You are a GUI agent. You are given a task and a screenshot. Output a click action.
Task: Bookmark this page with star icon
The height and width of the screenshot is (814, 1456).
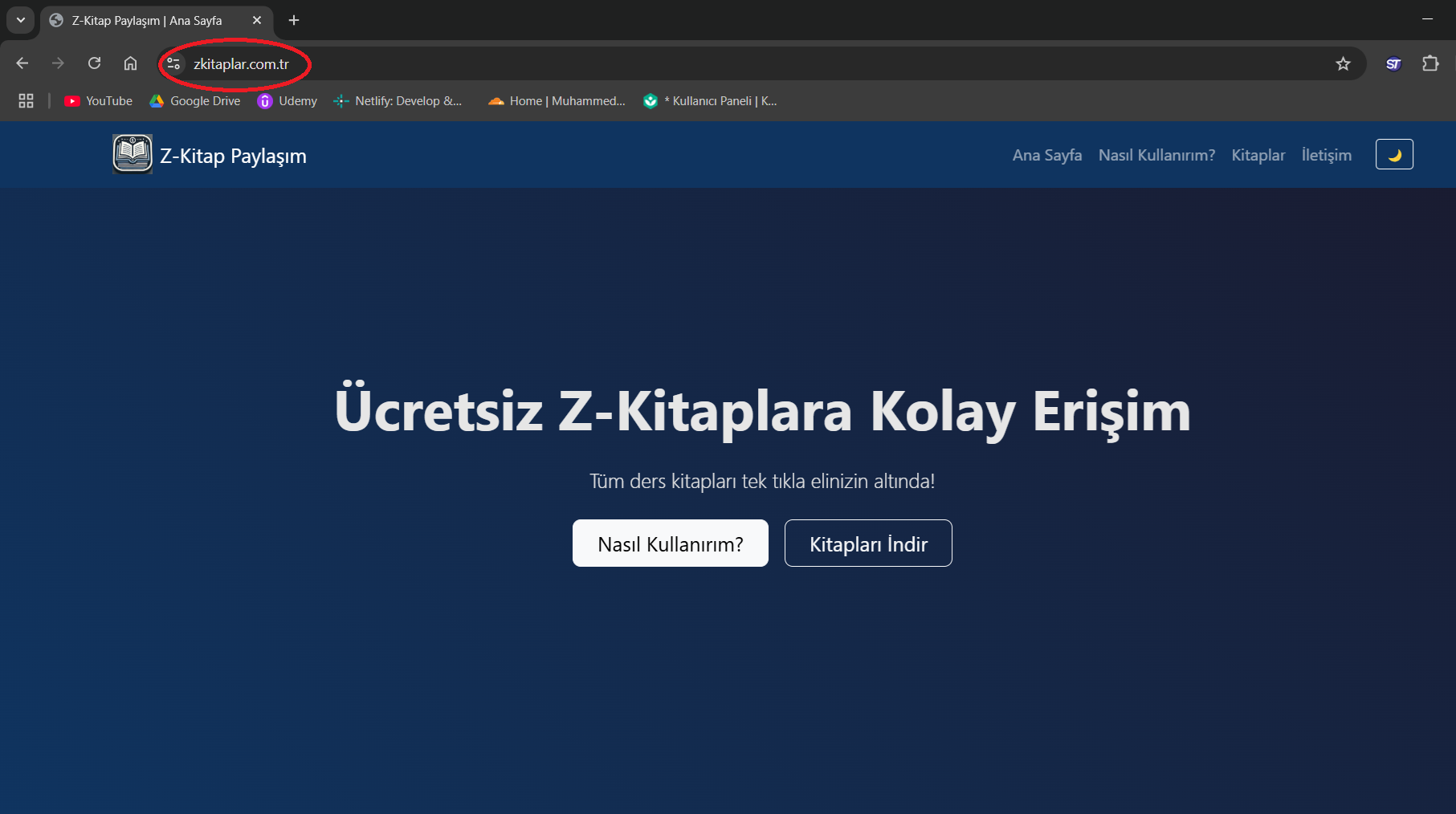1343,63
